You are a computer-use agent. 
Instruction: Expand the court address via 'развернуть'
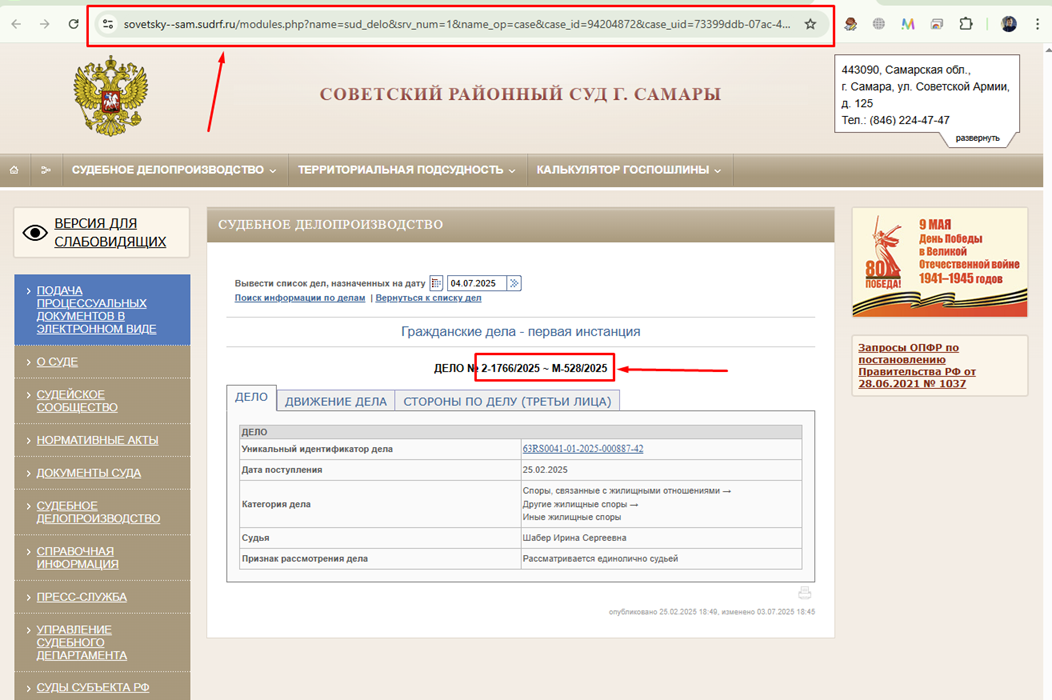coord(977,138)
